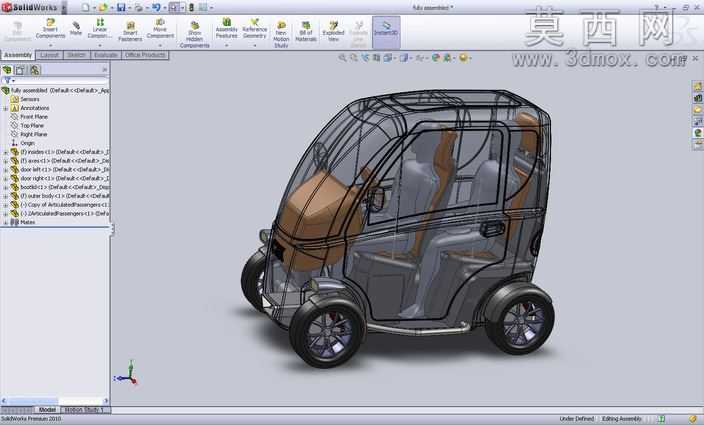Select the Sensors tree item

30,99
